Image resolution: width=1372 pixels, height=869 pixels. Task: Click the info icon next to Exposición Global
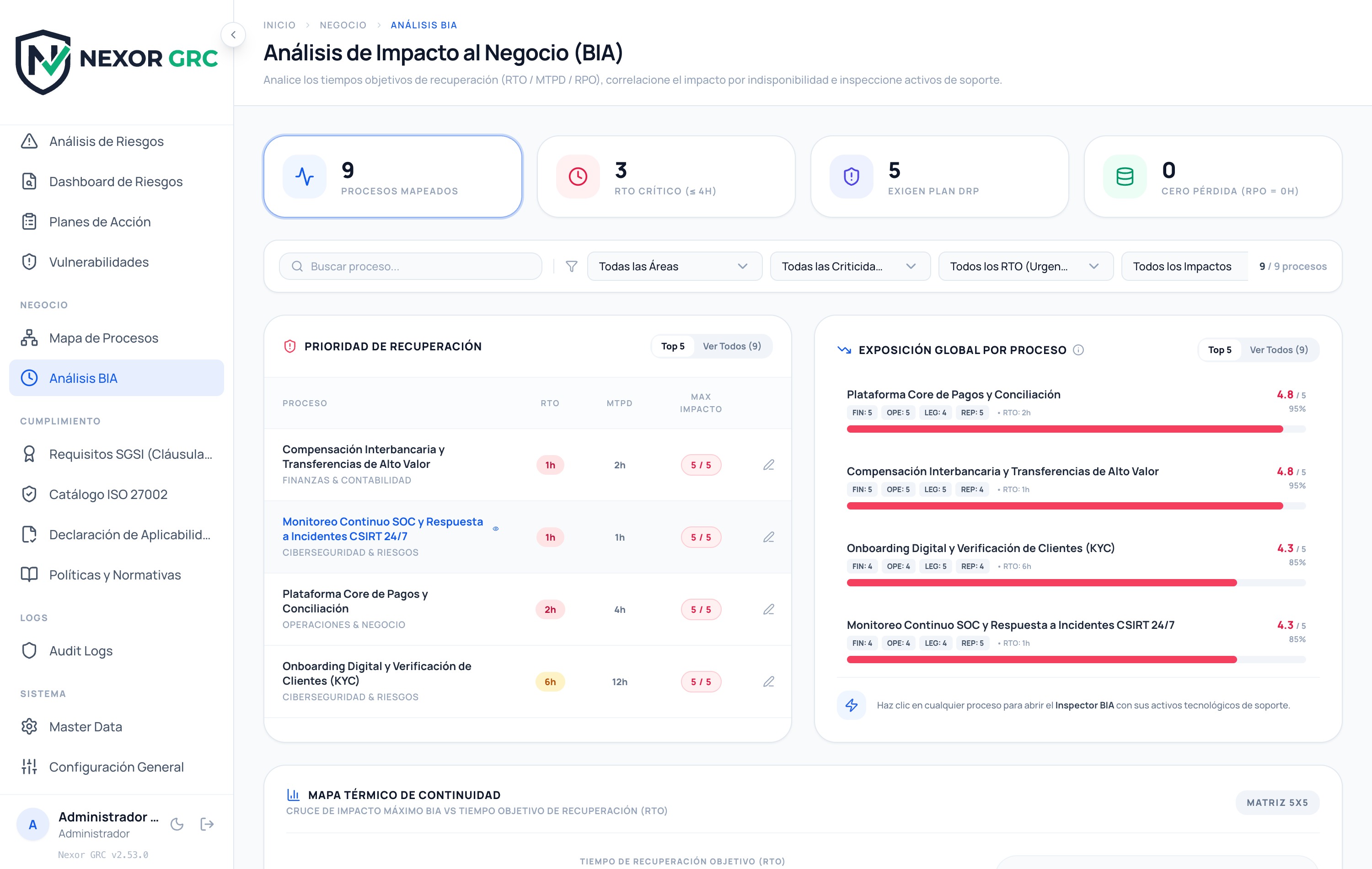click(x=1078, y=350)
